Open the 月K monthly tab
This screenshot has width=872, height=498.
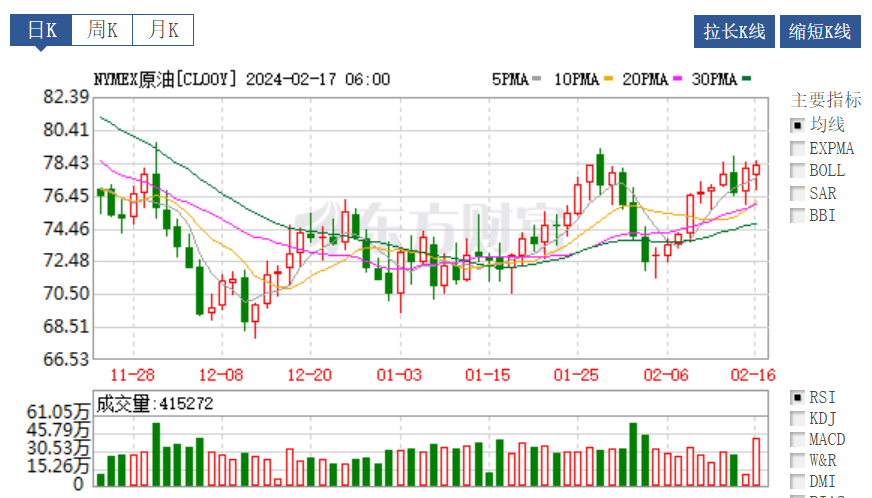pyautogui.click(x=163, y=30)
